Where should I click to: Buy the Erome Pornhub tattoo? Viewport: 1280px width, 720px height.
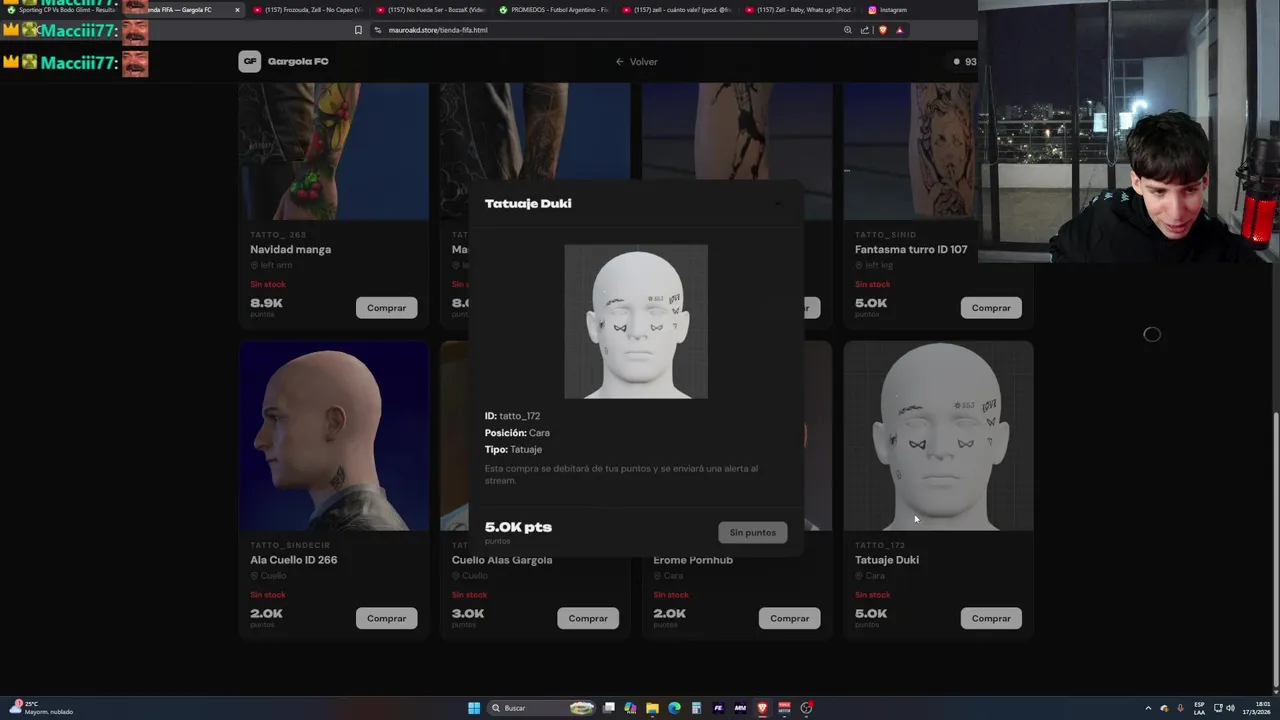[789, 618]
